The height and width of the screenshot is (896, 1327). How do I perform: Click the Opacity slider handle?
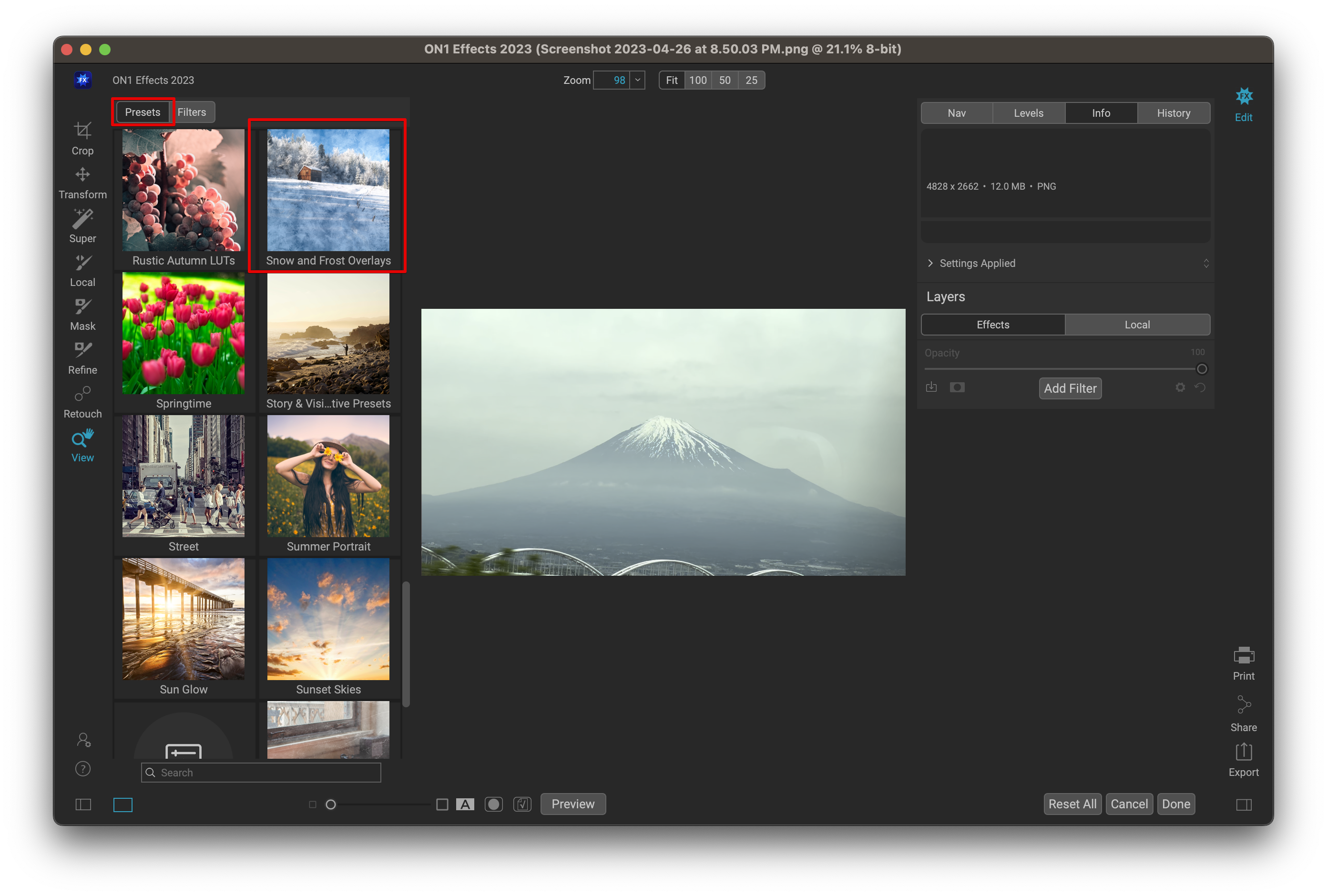click(x=1201, y=369)
